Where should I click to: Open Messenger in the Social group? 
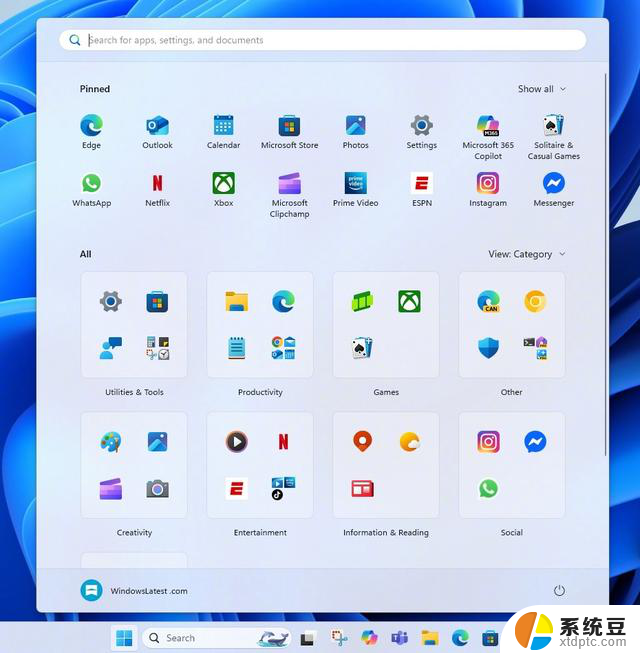click(x=535, y=441)
